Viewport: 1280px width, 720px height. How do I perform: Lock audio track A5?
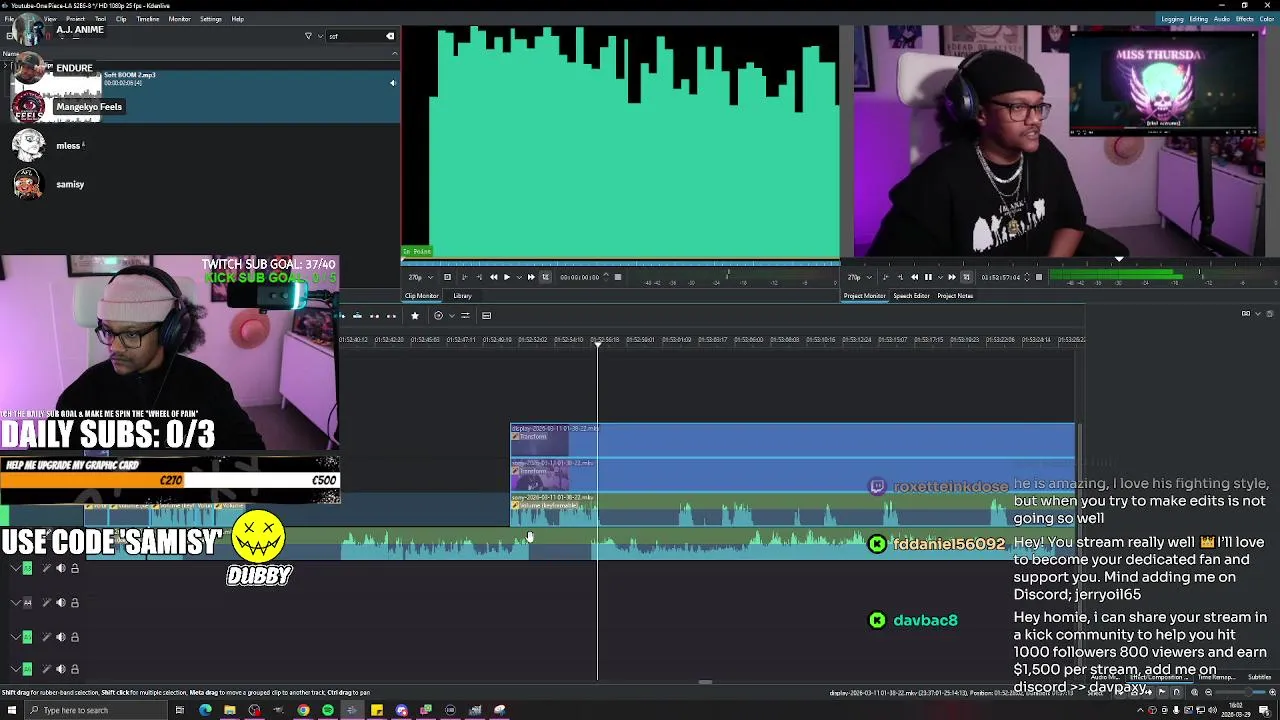74,636
